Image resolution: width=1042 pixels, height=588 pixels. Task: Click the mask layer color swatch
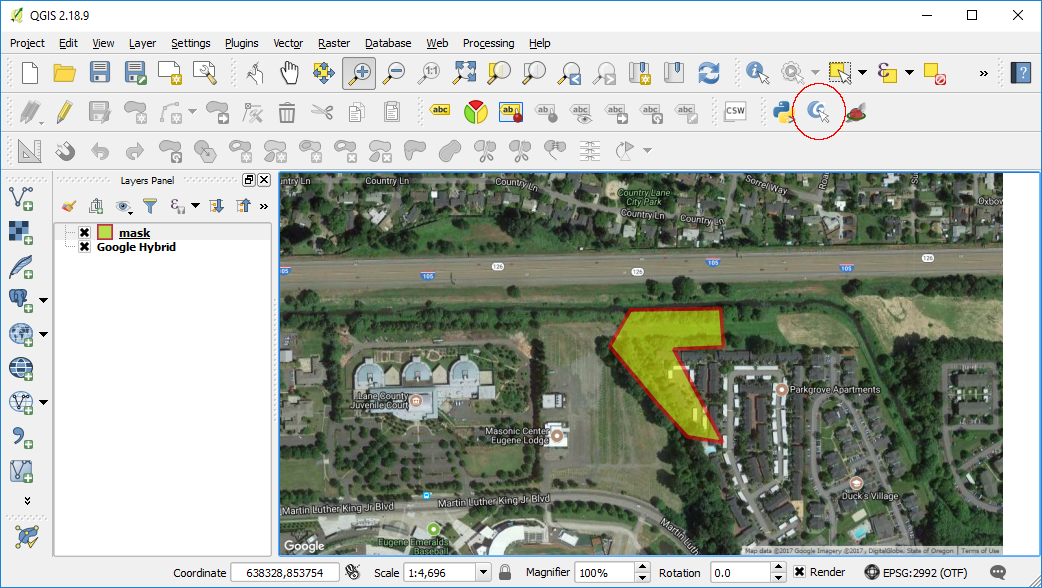105,231
